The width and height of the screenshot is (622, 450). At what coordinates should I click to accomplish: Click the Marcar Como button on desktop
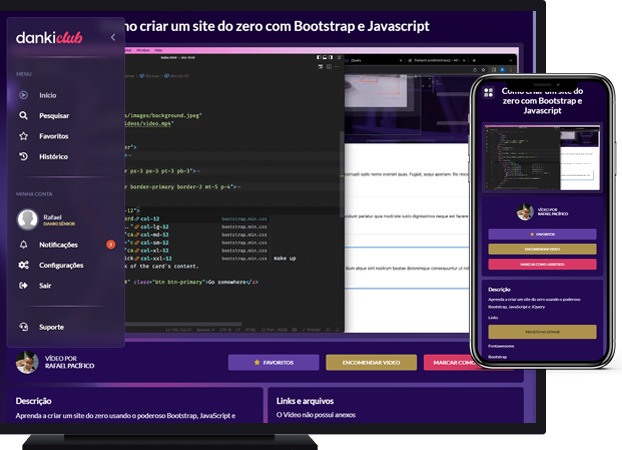[x=448, y=362]
